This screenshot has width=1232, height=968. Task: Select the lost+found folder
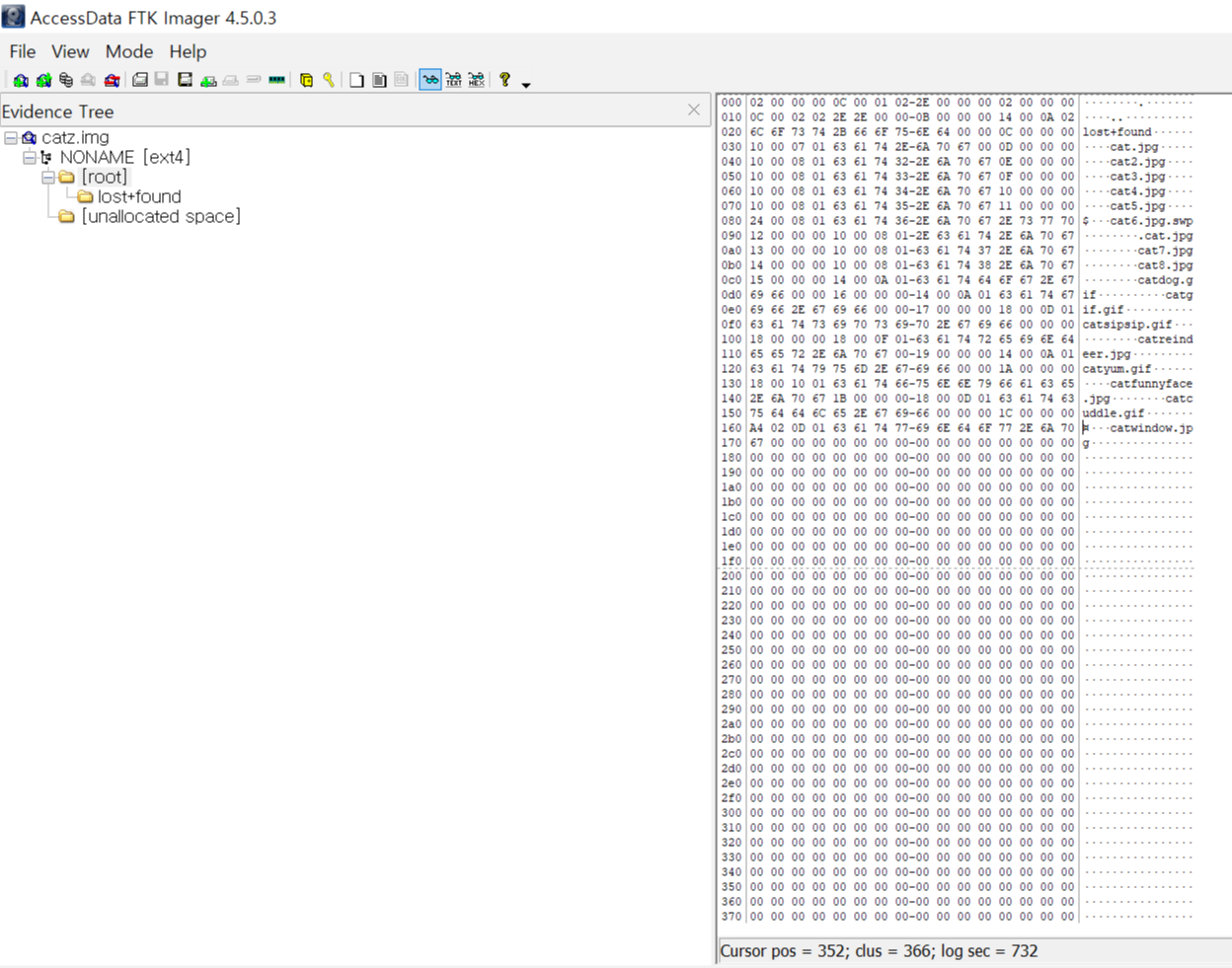tap(139, 196)
